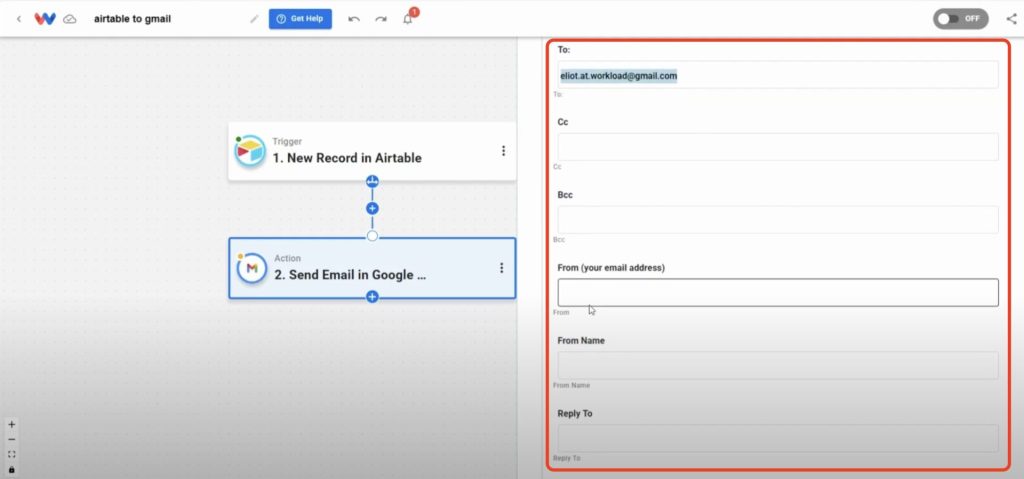Open the Workload logo home icon
The height and width of the screenshot is (479, 1024).
click(x=45, y=19)
